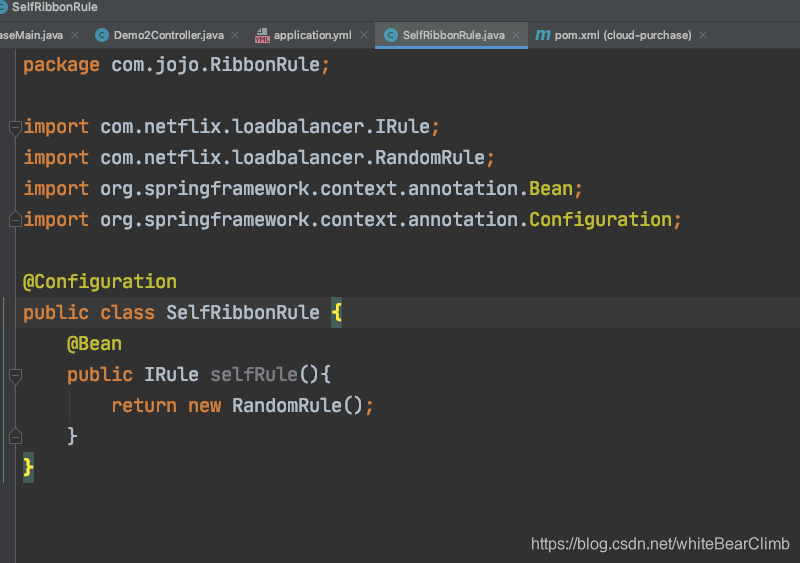Close the aseMain.java tab
This screenshot has height=563, width=800.
coord(75,35)
